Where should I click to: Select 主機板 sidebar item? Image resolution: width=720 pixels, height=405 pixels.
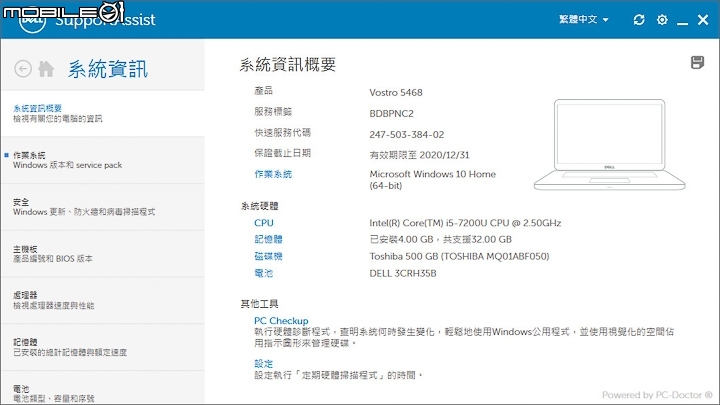(x=103, y=254)
